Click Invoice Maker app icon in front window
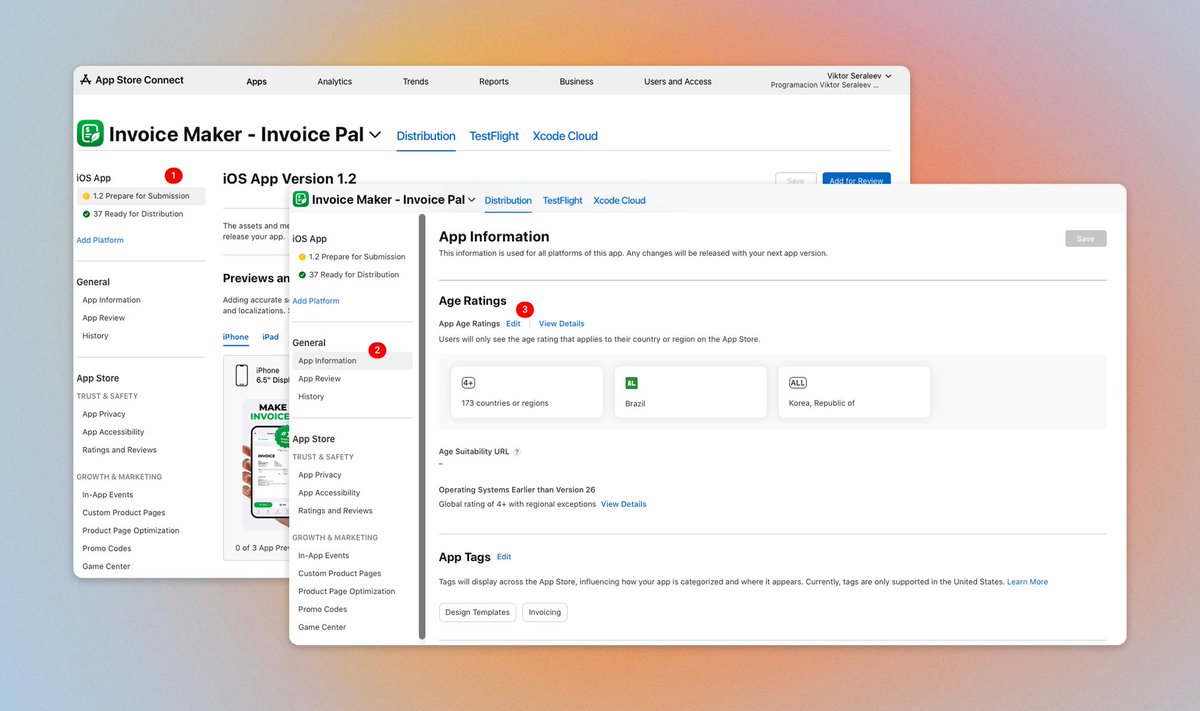Image resolution: width=1200 pixels, height=711 pixels. (300, 200)
